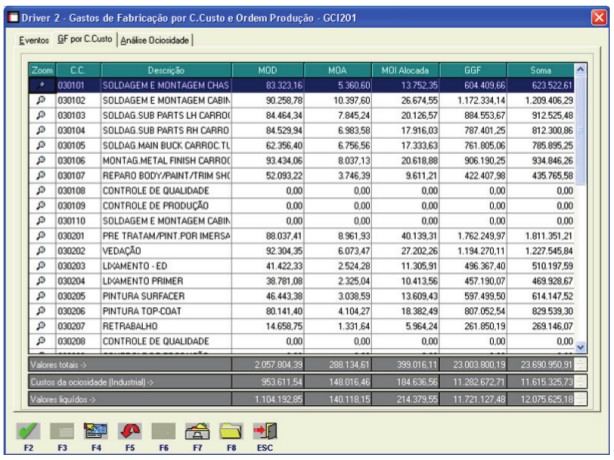Click the ESC exit door icon
The image size is (614, 460).
pyautogui.click(x=265, y=431)
